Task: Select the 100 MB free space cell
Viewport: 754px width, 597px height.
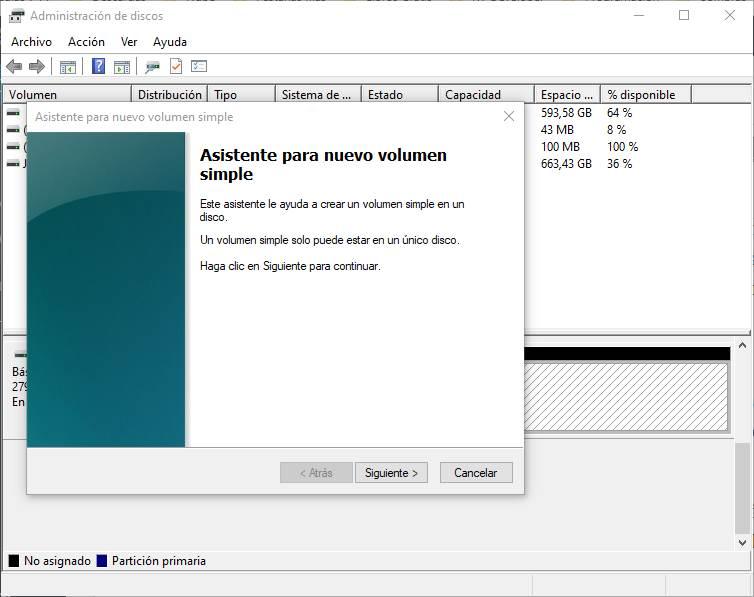Action: point(560,147)
